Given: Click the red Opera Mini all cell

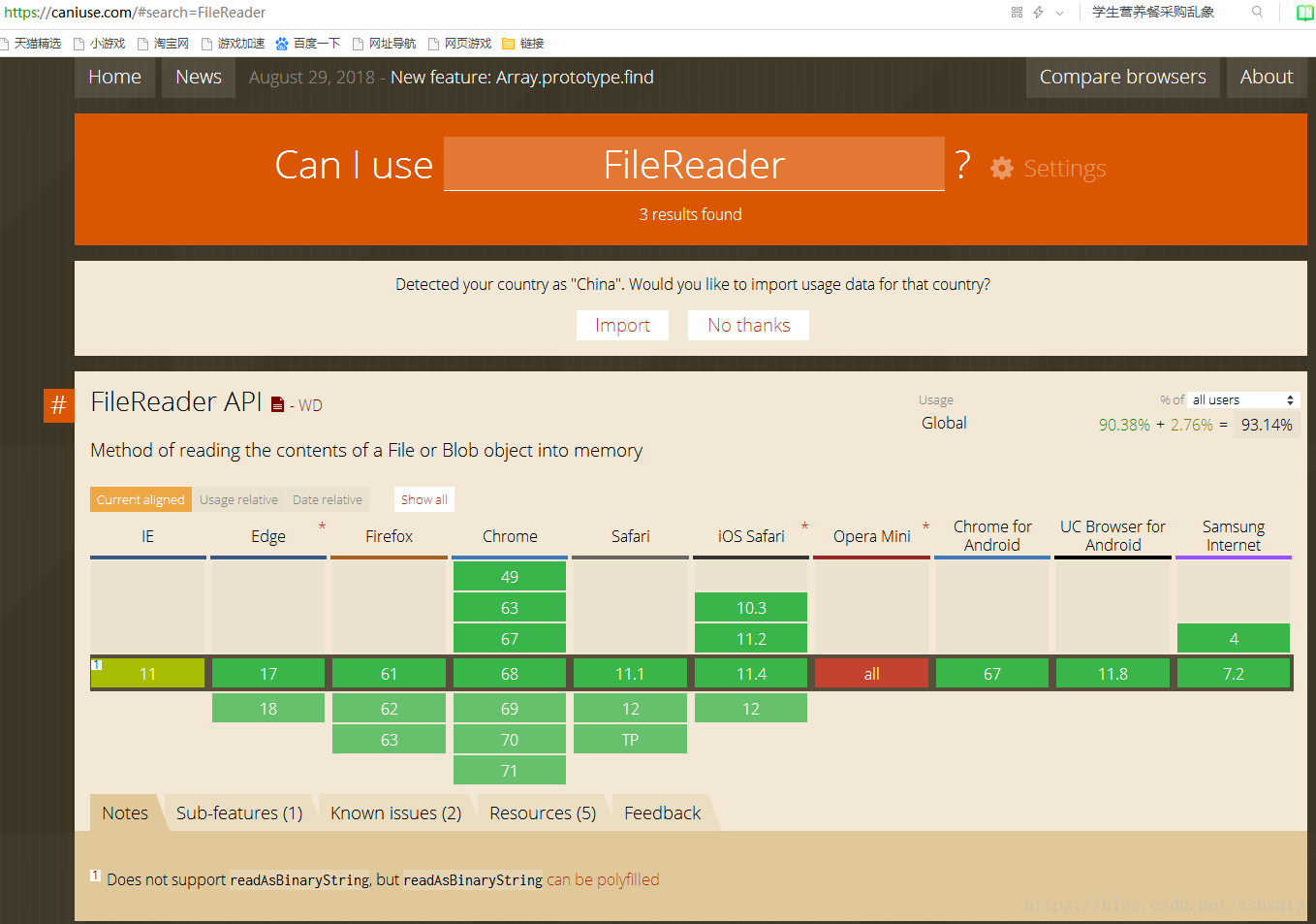Looking at the screenshot, I should pyautogui.click(x=871, y=673).
